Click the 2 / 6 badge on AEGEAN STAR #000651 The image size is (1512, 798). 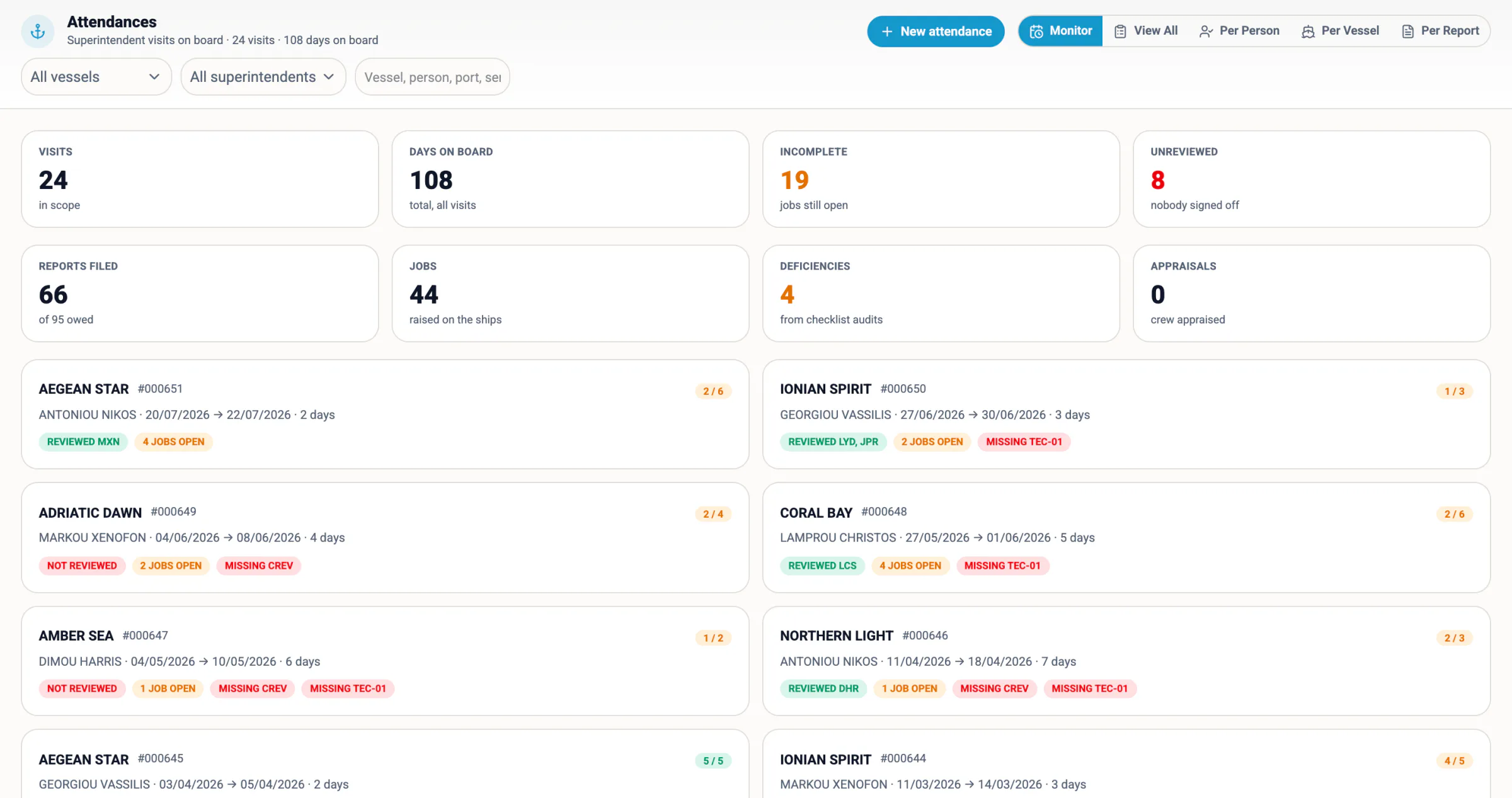(x=713, y=391)
